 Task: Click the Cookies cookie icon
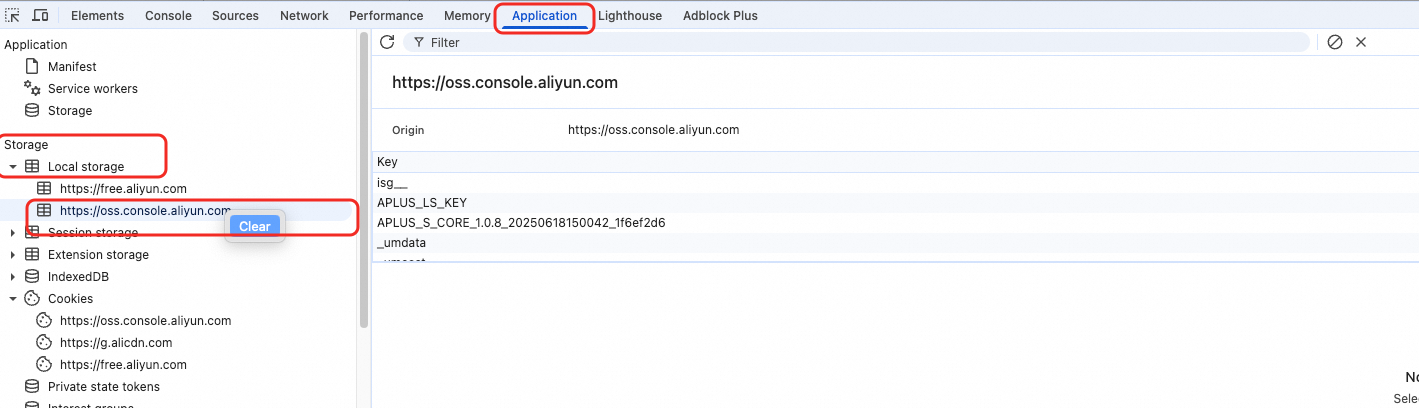[x=32, y=299]
